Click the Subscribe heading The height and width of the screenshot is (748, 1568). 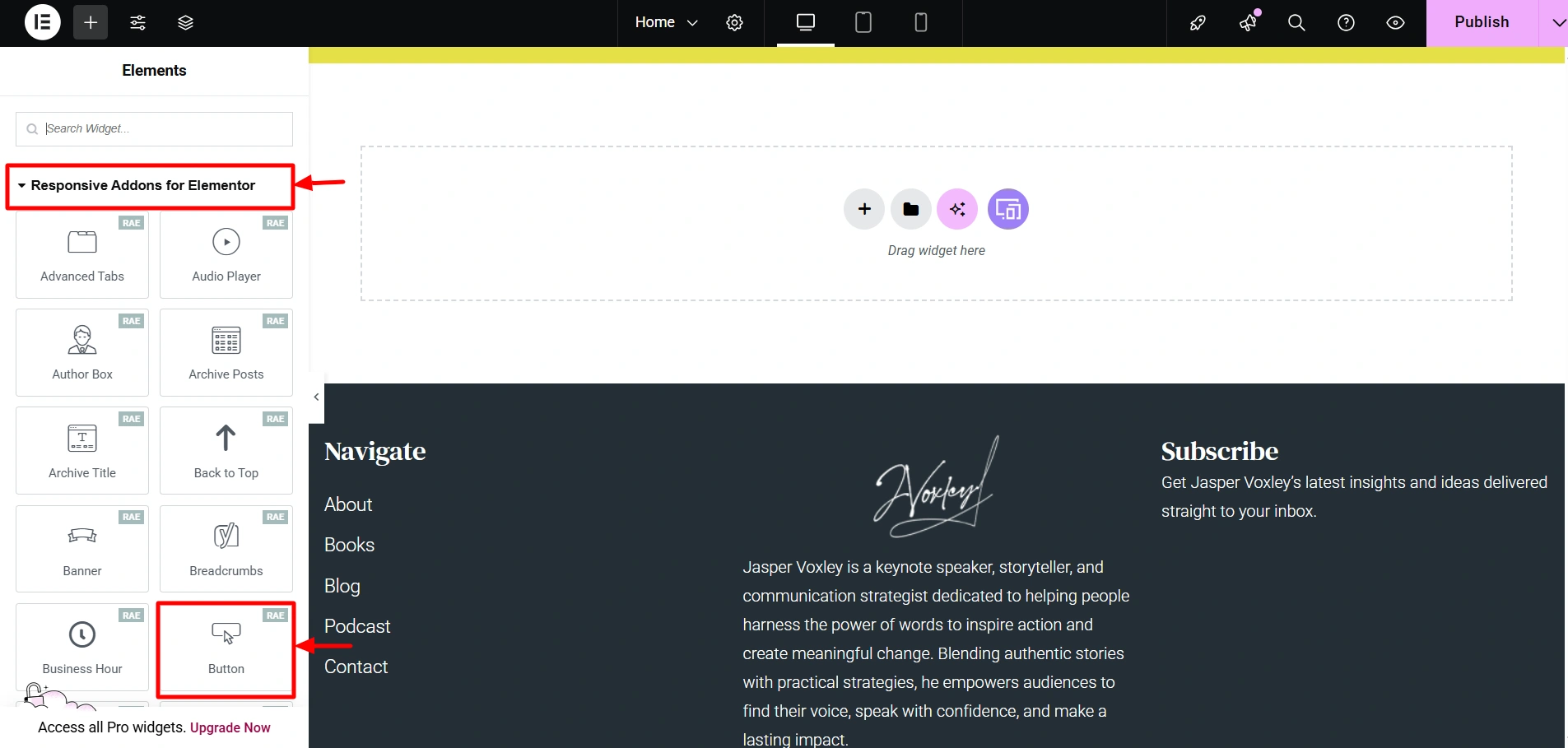(1219, 451)
